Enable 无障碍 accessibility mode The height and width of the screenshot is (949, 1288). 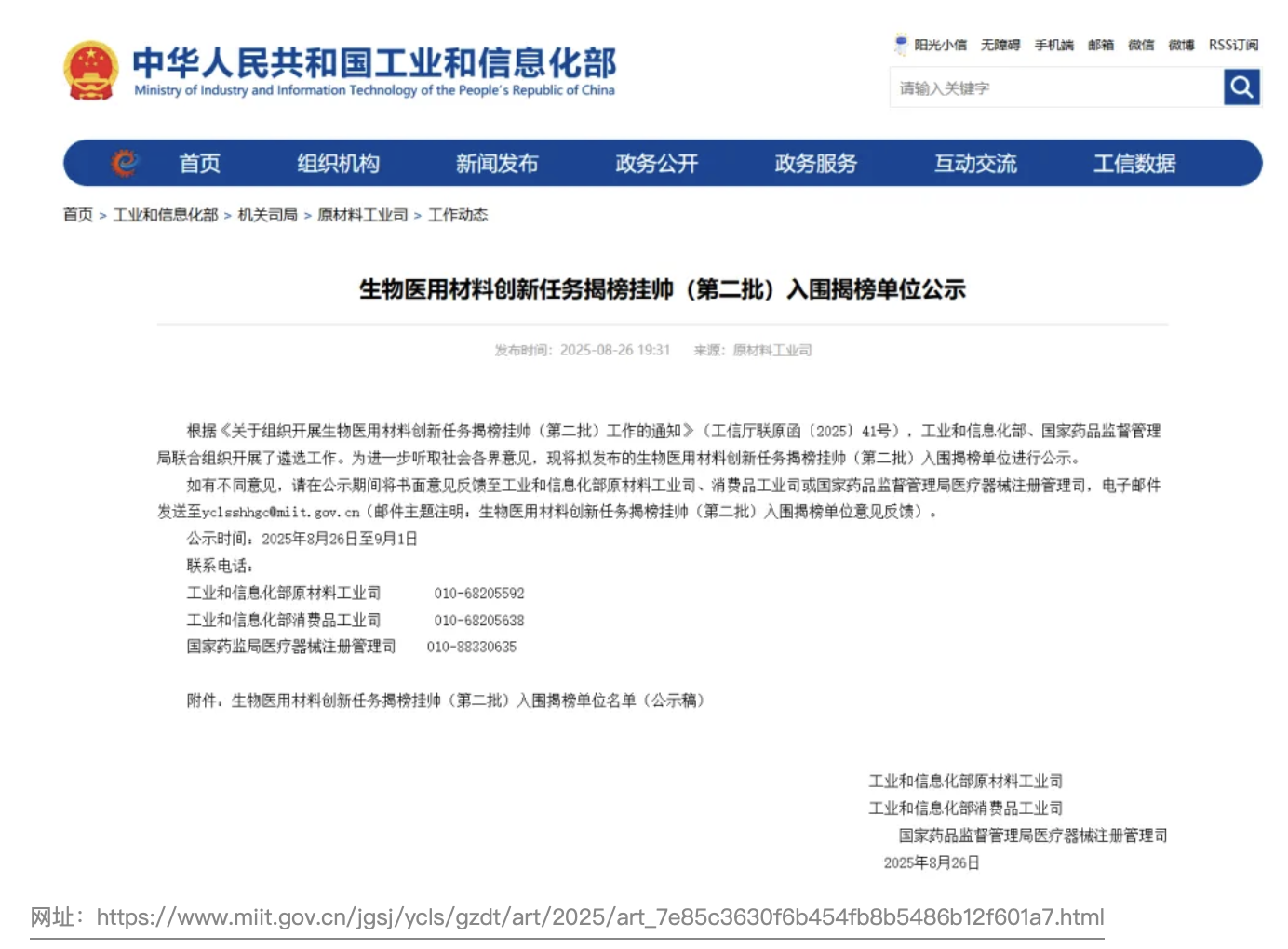(1000, 44)
